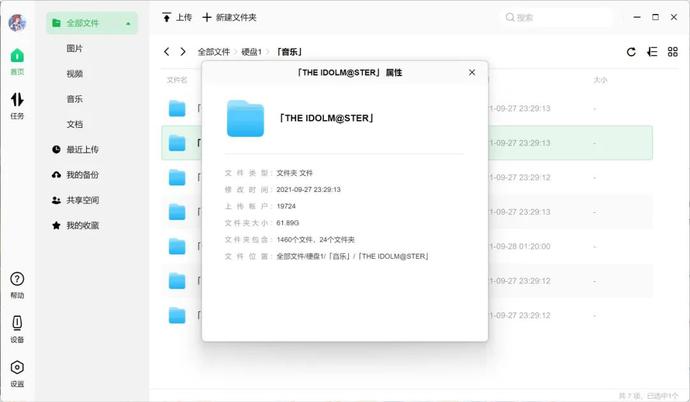Go to the 首页 home section
This screenshot has width=690, height=402.
coord(17,62)
